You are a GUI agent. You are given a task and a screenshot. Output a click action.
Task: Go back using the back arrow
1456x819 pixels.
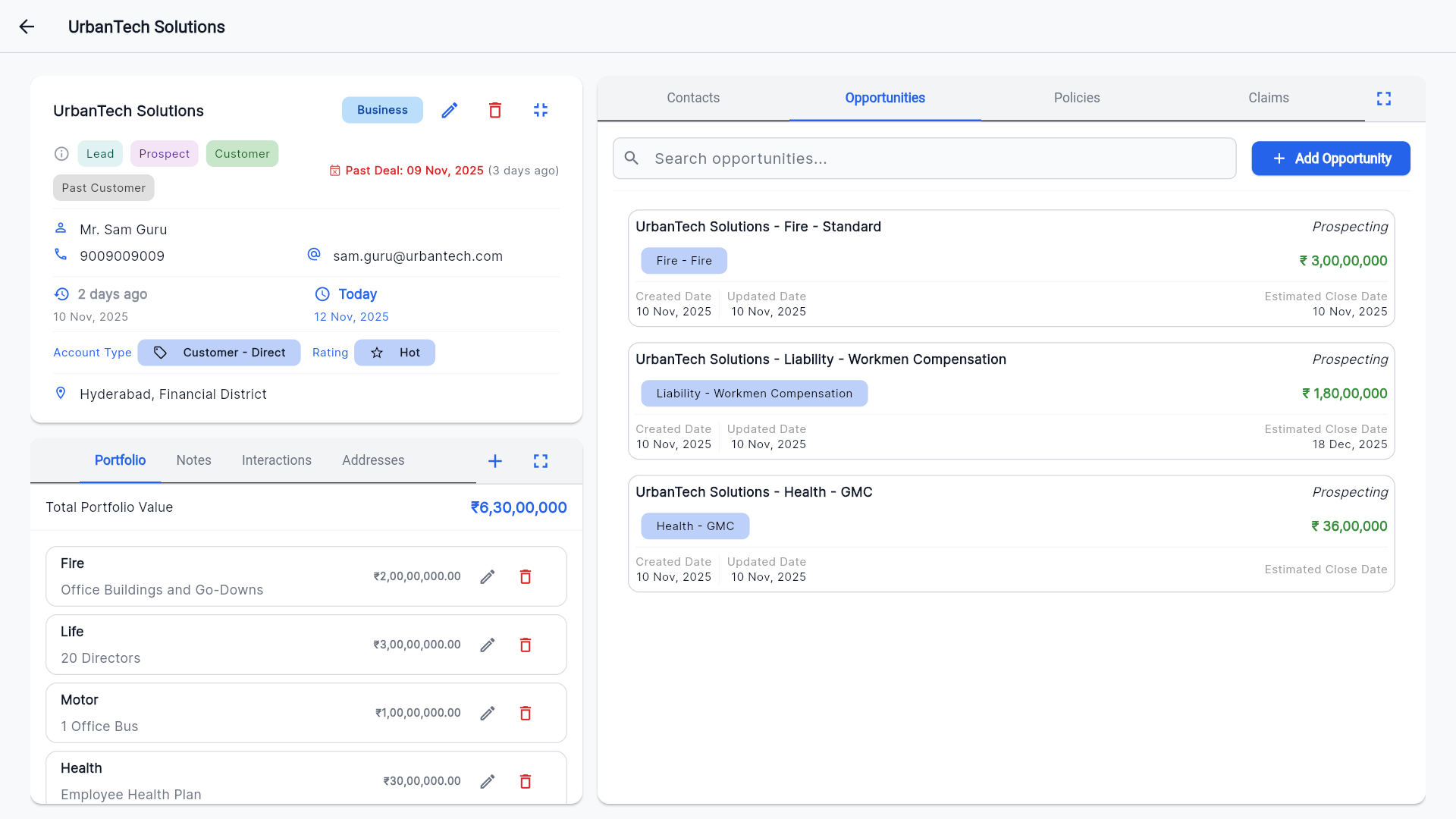[27, 26]
